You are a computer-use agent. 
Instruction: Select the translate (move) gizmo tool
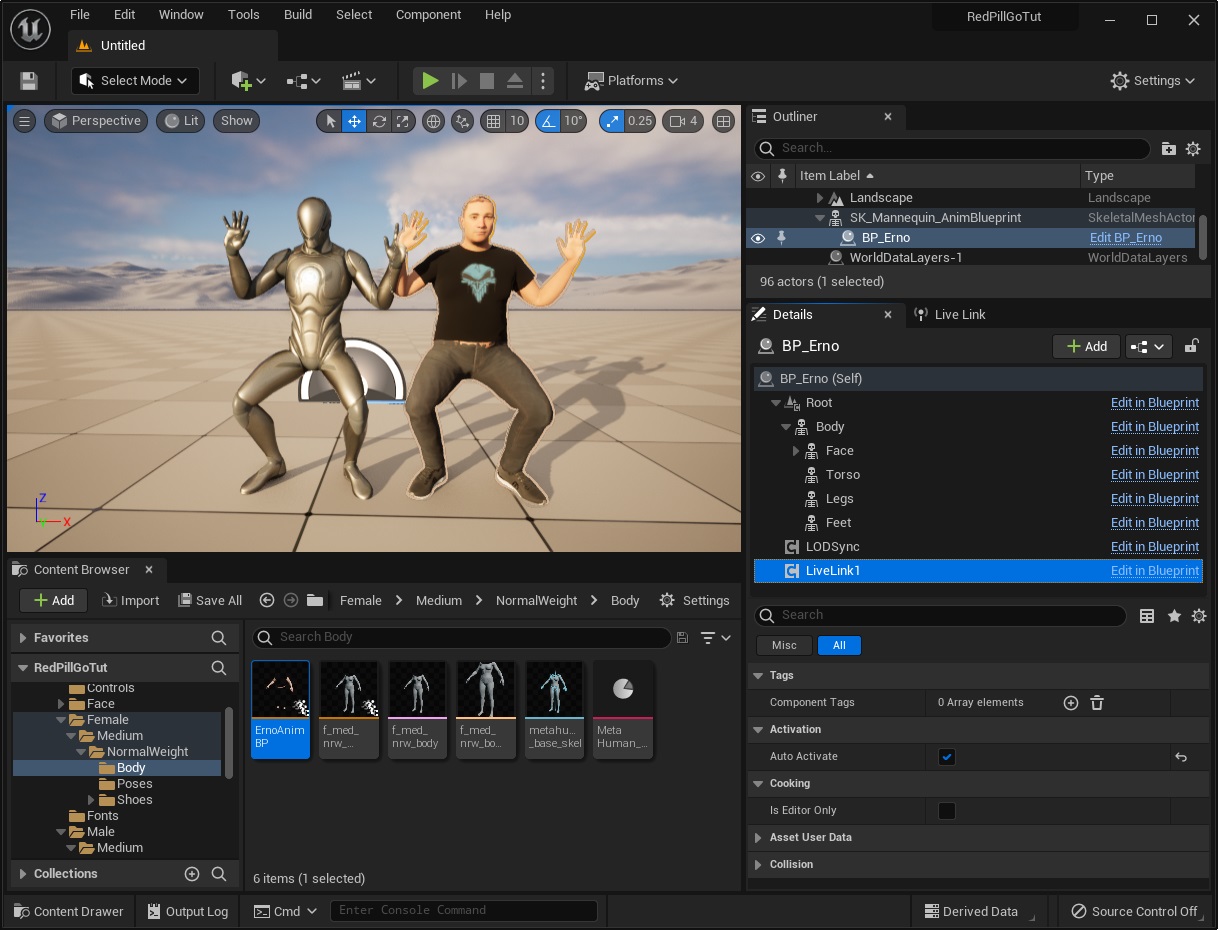(354, 121)
